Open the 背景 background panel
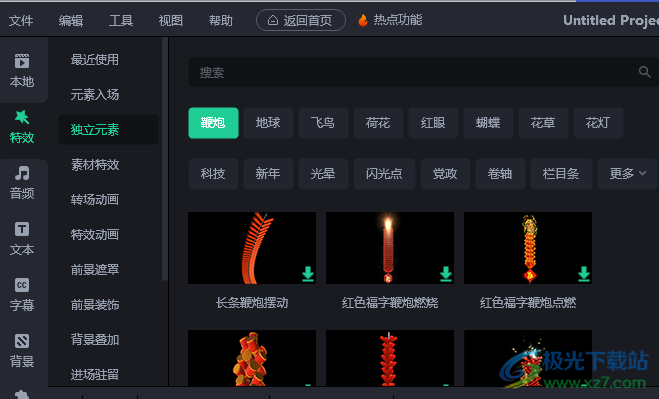The height and width of the screenshot is (399, 659). 22,350
